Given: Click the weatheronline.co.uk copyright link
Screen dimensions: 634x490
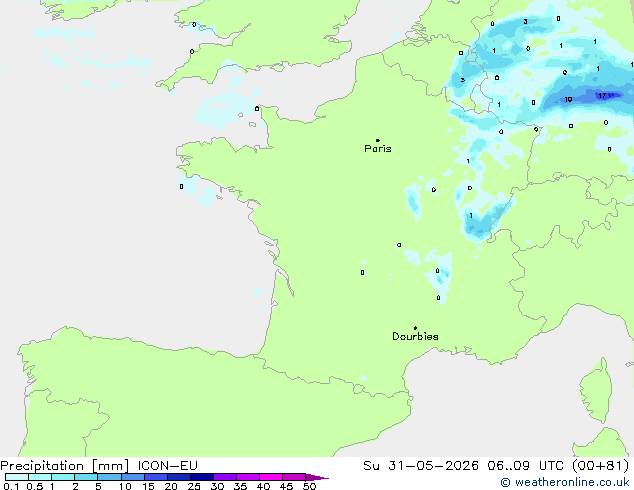Looking at the screenshot, I should 565,482.
